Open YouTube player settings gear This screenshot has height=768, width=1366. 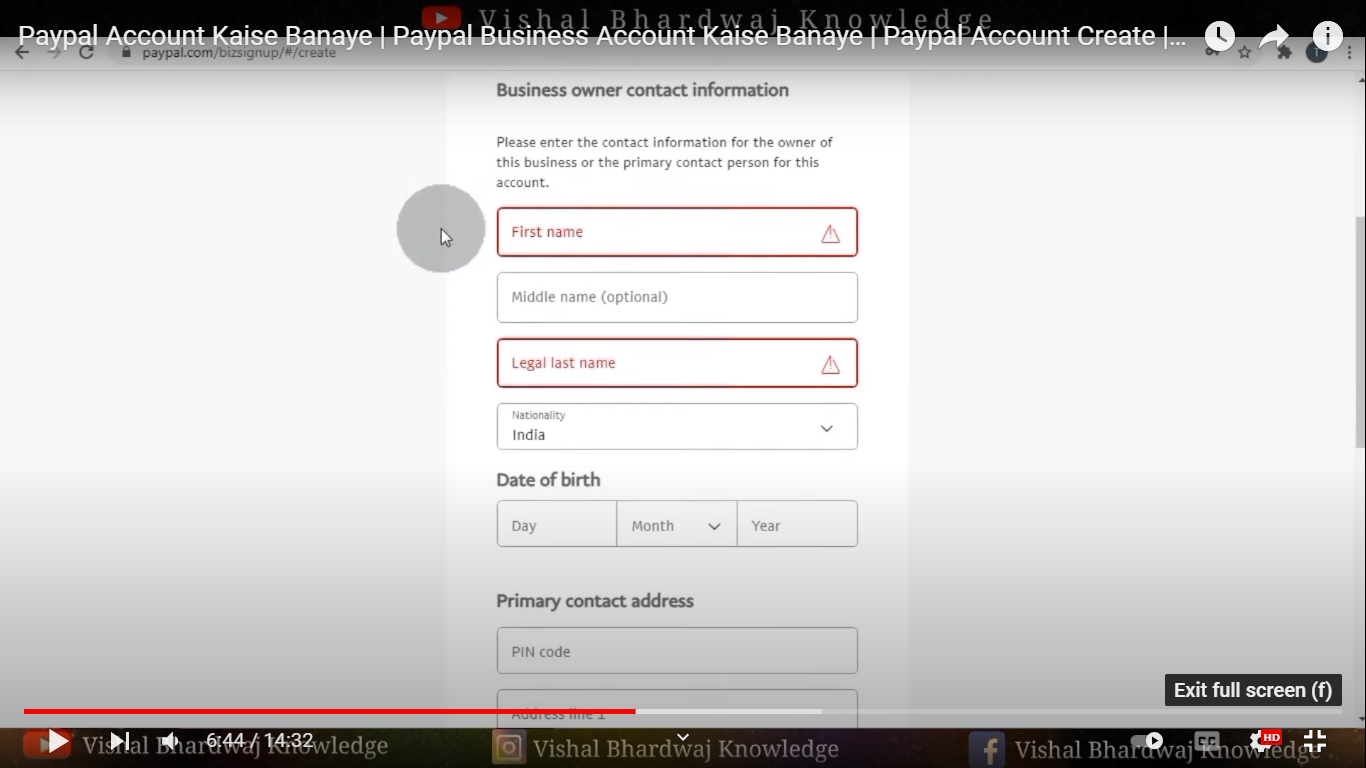(1261, 741)
